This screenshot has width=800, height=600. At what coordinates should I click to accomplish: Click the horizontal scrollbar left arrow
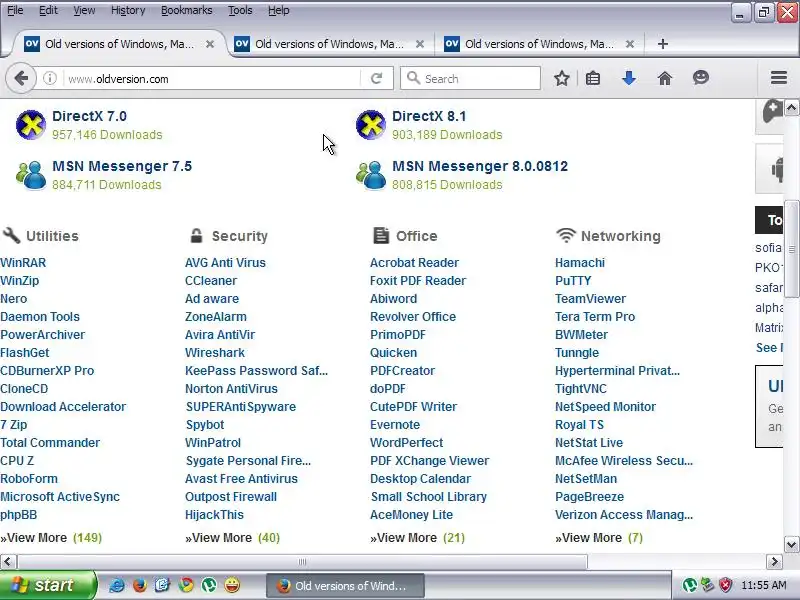point(7,562)
